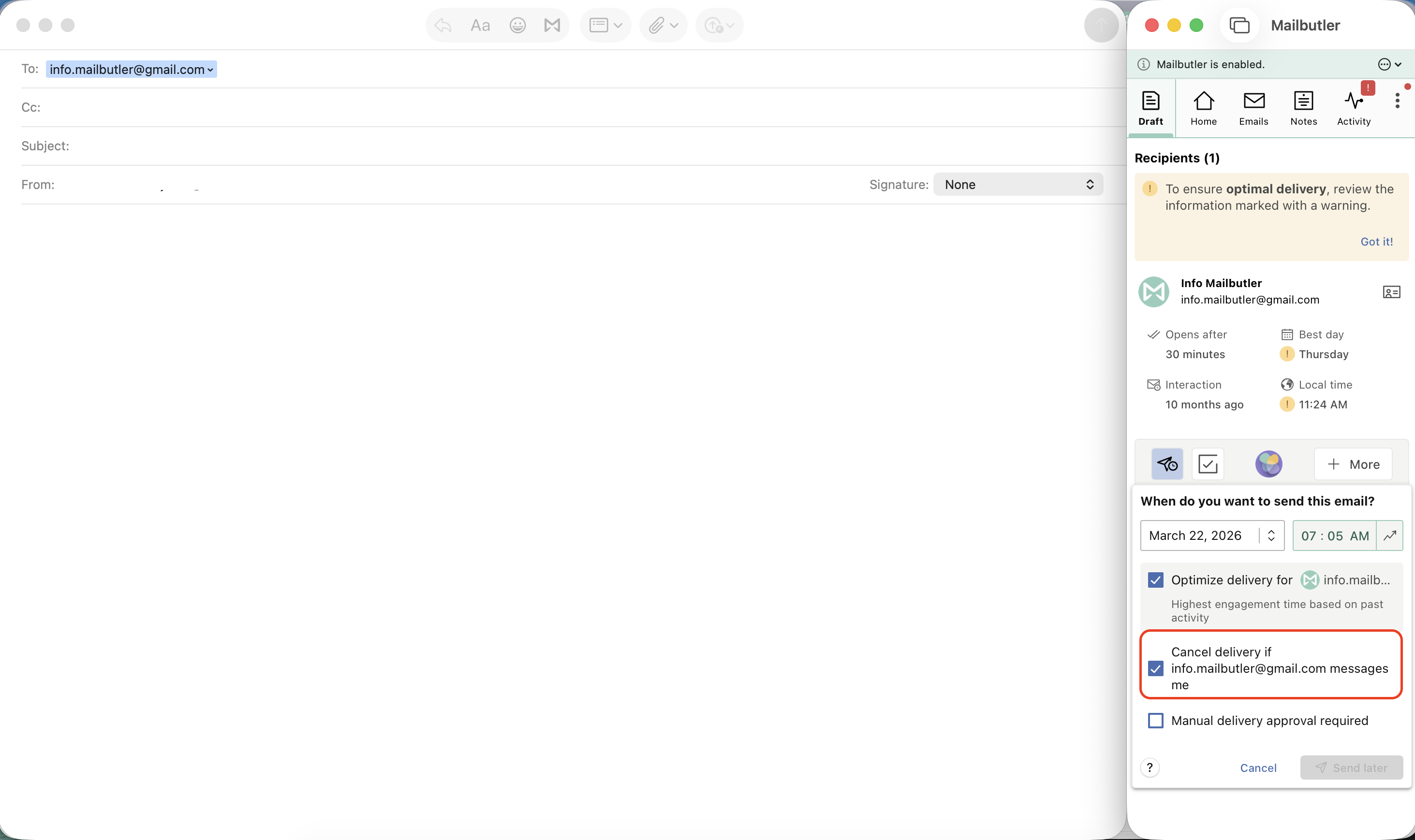Click the info icon beside Mailbutler is enabled
The image size is (1415, 840).
click(1144, 65)
